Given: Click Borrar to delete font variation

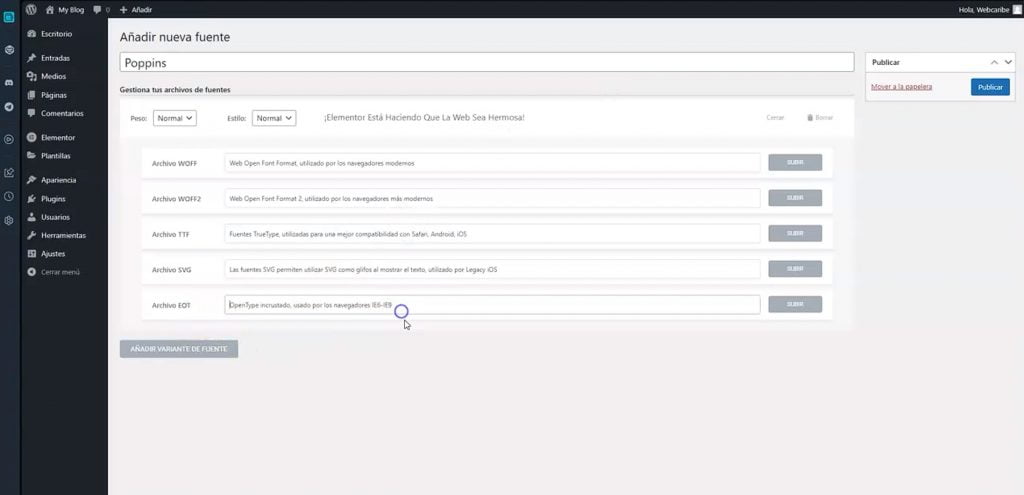Looking at the screenshot, I should (x=820, y=118).
